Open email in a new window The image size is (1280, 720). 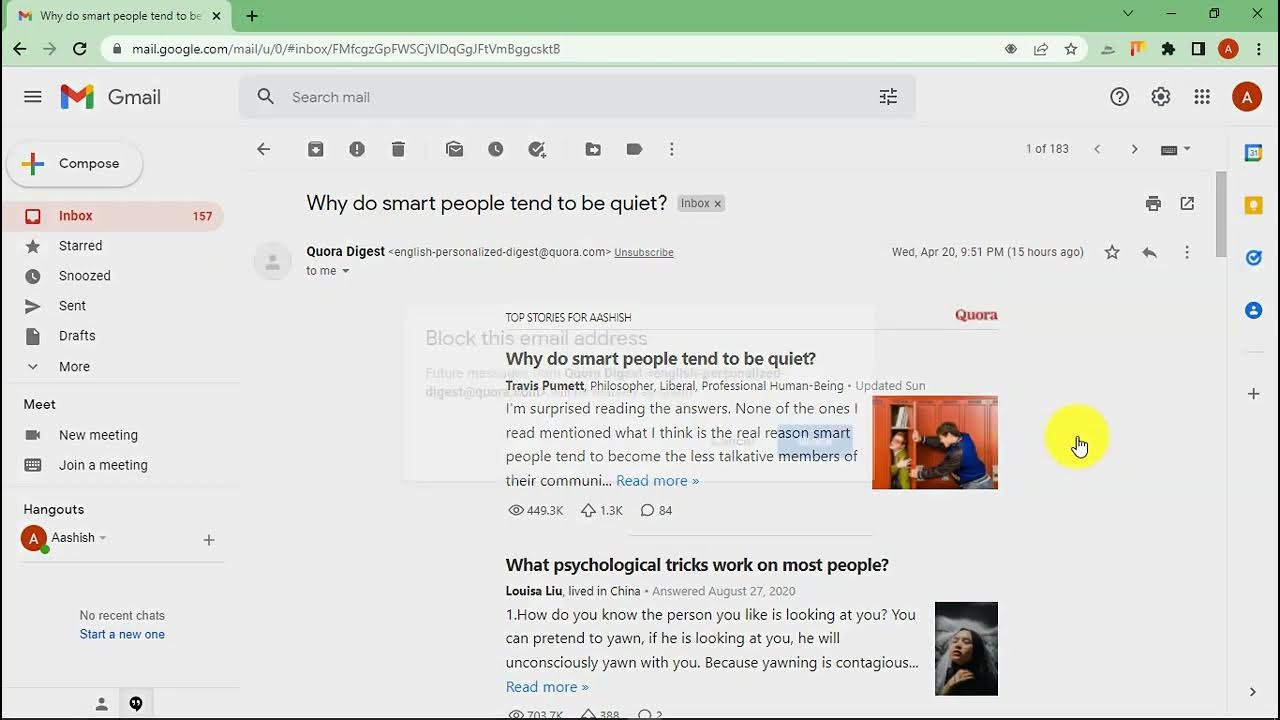[x=1187, y=203]
